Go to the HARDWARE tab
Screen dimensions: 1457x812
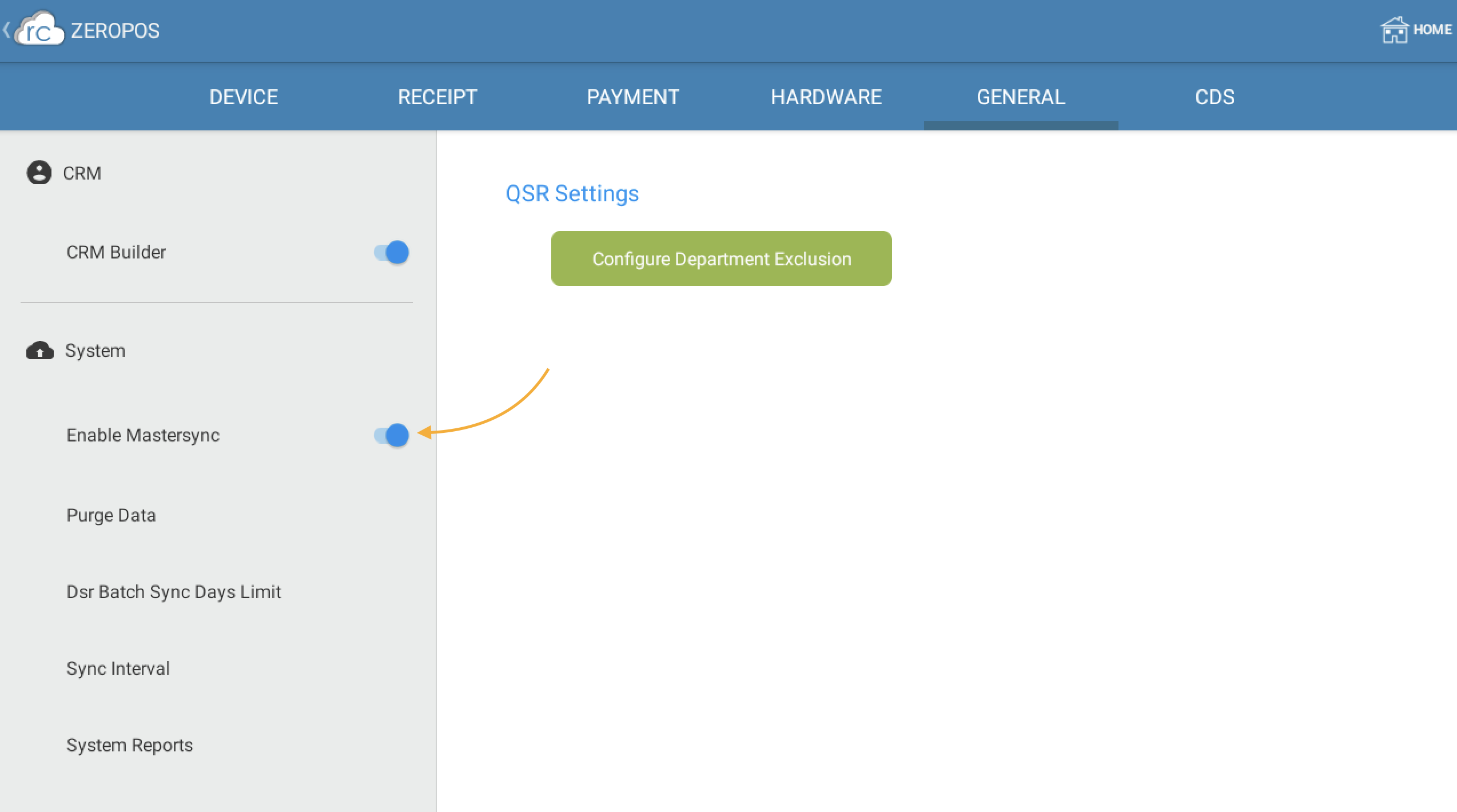click(826, 97)
